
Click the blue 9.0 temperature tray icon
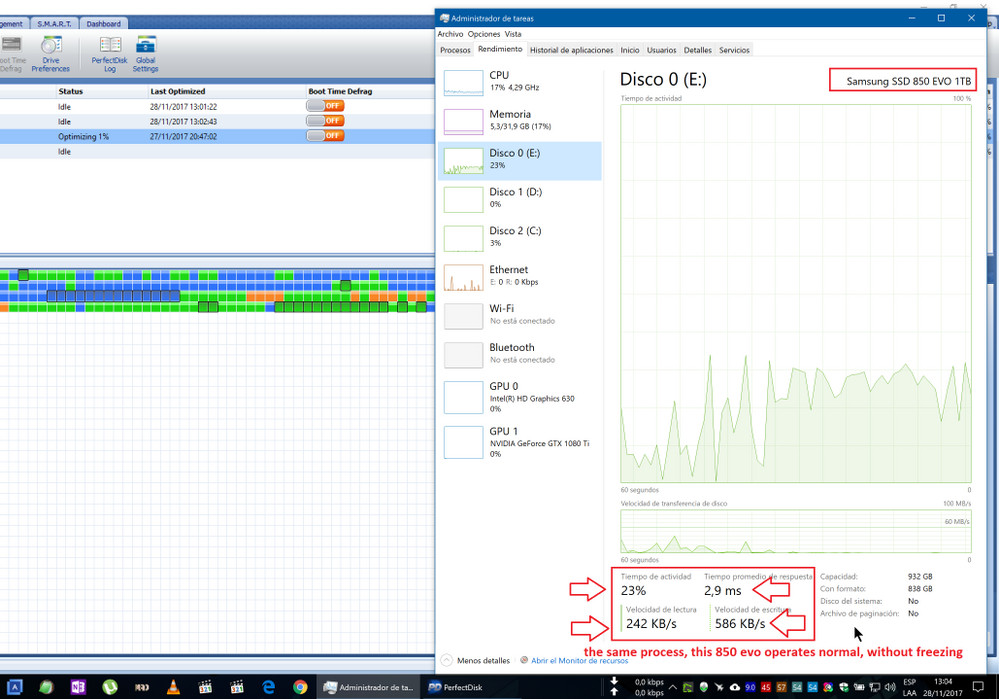point(750,687)
